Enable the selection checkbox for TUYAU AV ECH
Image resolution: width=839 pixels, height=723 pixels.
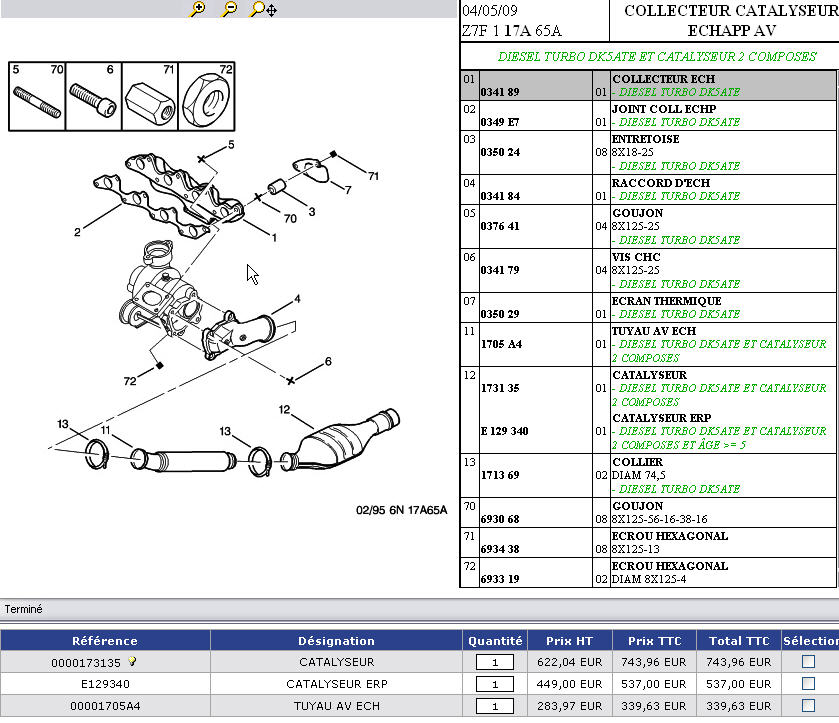click(808, 706)
